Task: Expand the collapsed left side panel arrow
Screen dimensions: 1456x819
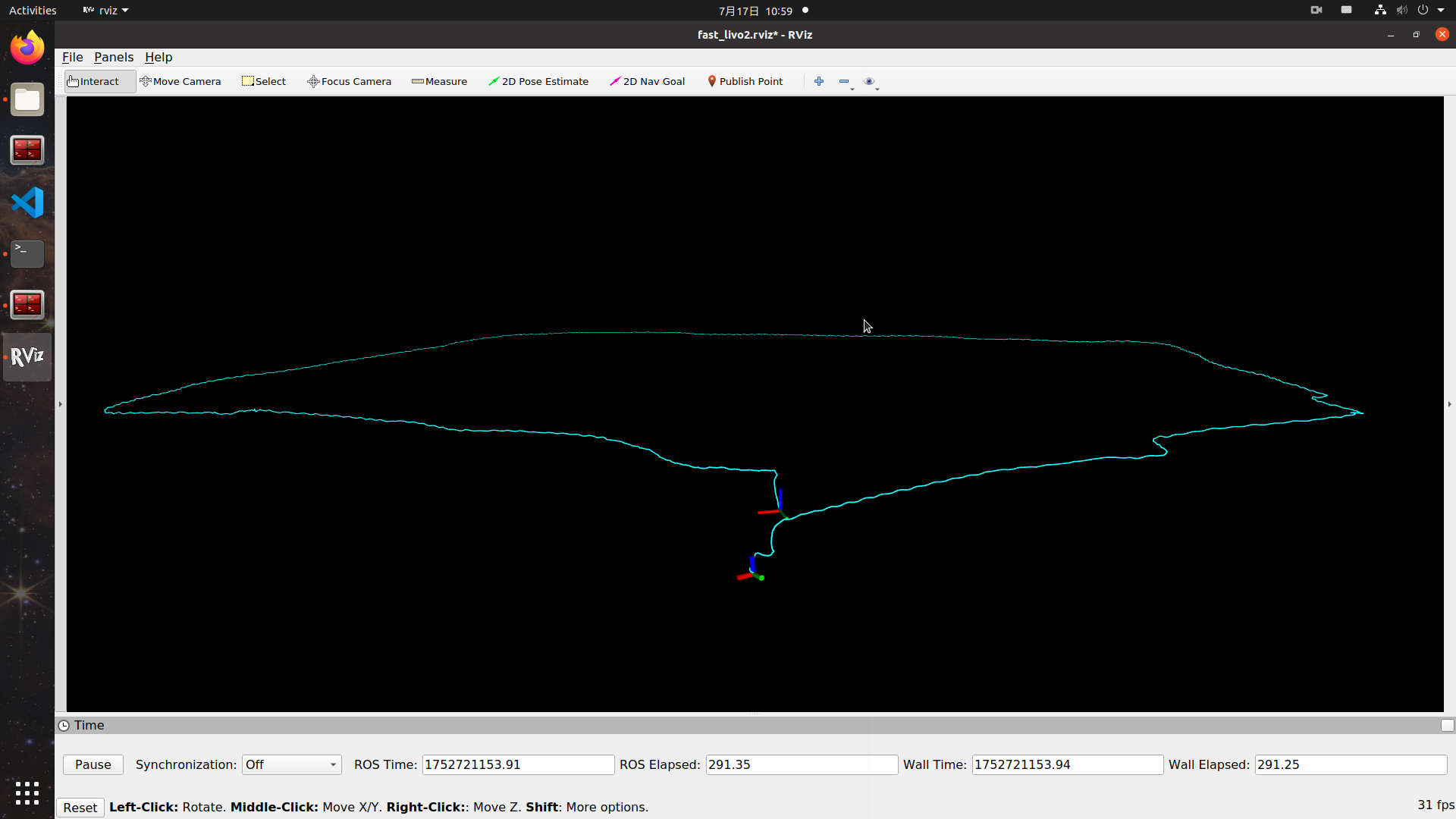Action: (x=60, y=404)
